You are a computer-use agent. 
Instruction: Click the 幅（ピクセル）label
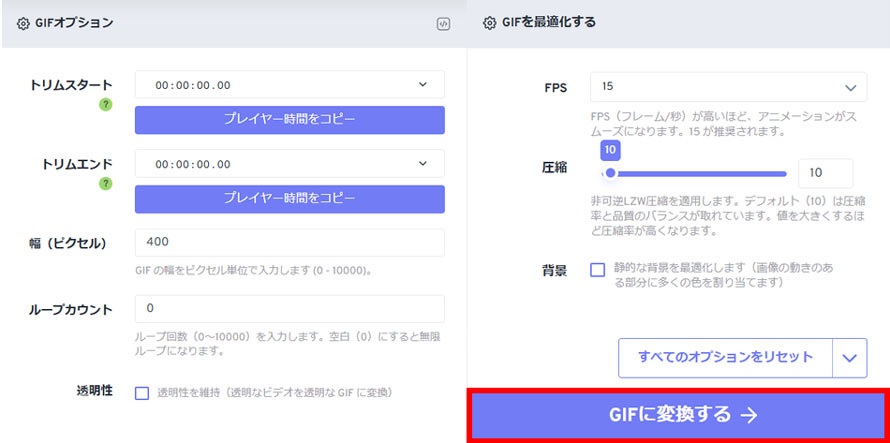[68, 243]
